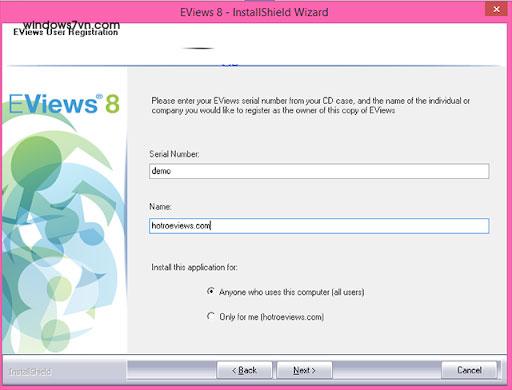Go back with the Back button

point(244,370)
